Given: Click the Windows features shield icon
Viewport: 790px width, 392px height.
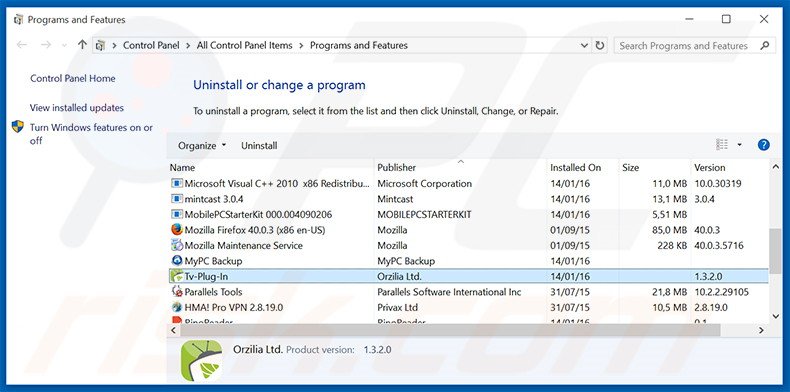Looking at the screenshot, I should [18, 126].
